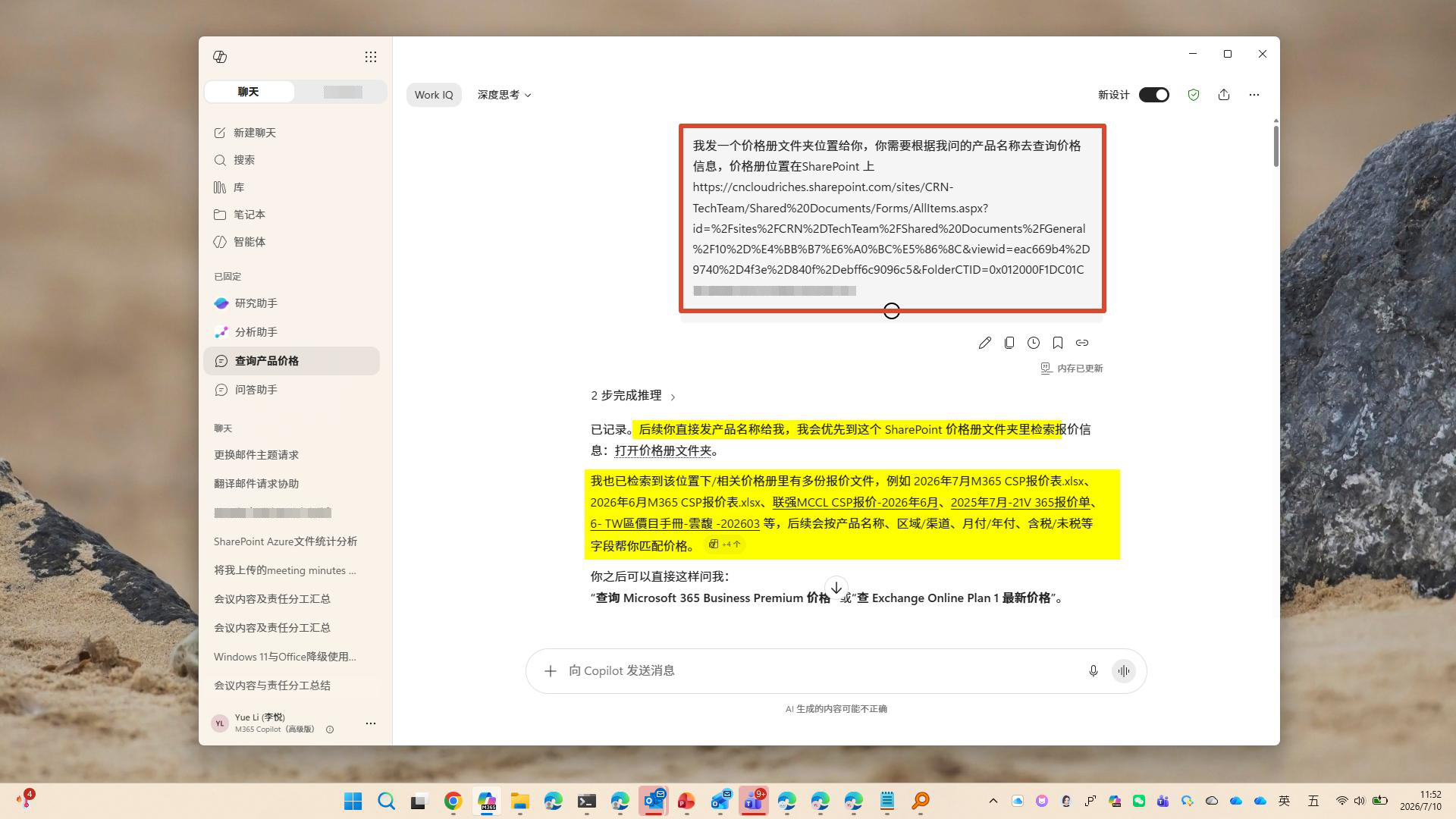Click the edit pencil icon under the message

(984, 343)
